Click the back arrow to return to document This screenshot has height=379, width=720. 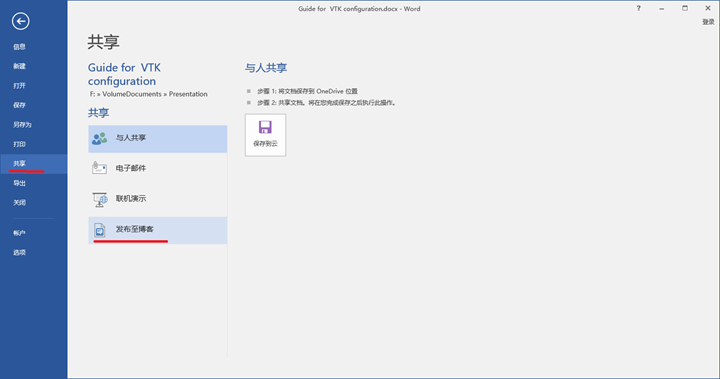click(x=21, y=21)
